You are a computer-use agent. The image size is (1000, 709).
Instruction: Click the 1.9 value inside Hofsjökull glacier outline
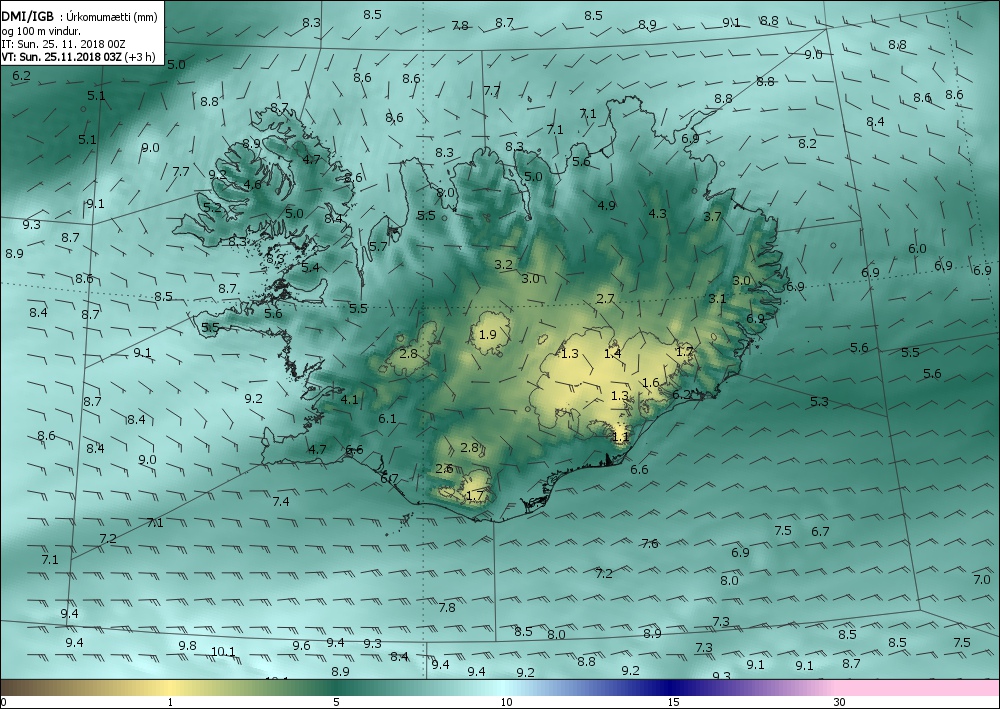pyautogui.click(x=487, y=335)
